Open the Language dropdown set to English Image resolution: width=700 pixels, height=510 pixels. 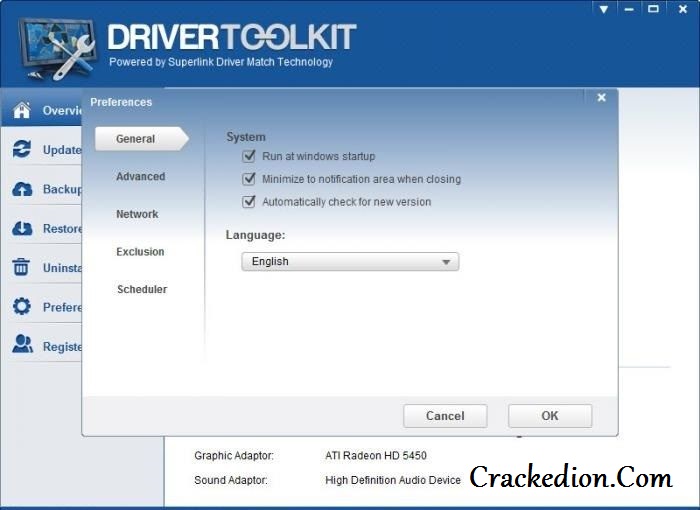click(350, 262)
